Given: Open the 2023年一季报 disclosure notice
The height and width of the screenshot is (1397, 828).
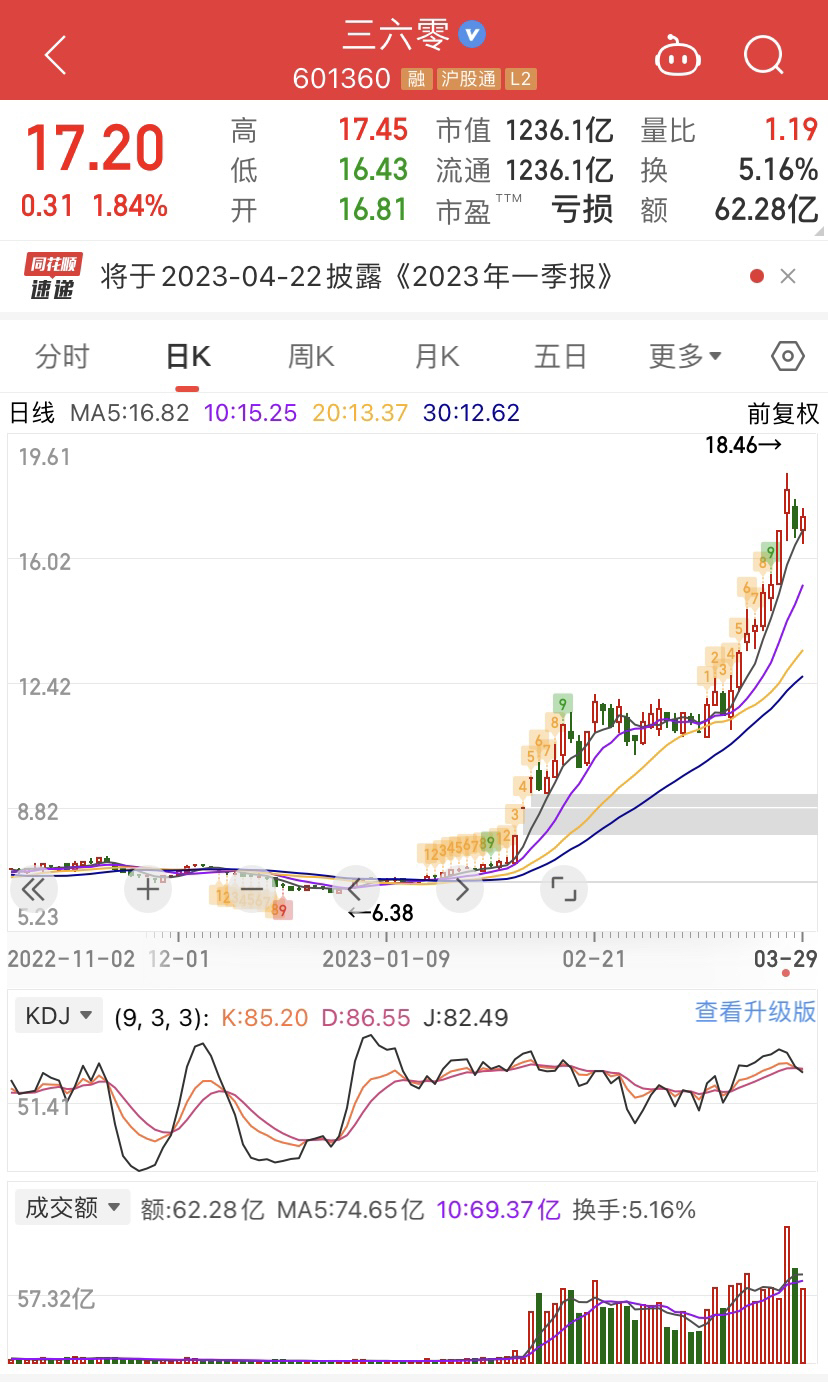Looking at the screenshot, I should tap(358, 277).
